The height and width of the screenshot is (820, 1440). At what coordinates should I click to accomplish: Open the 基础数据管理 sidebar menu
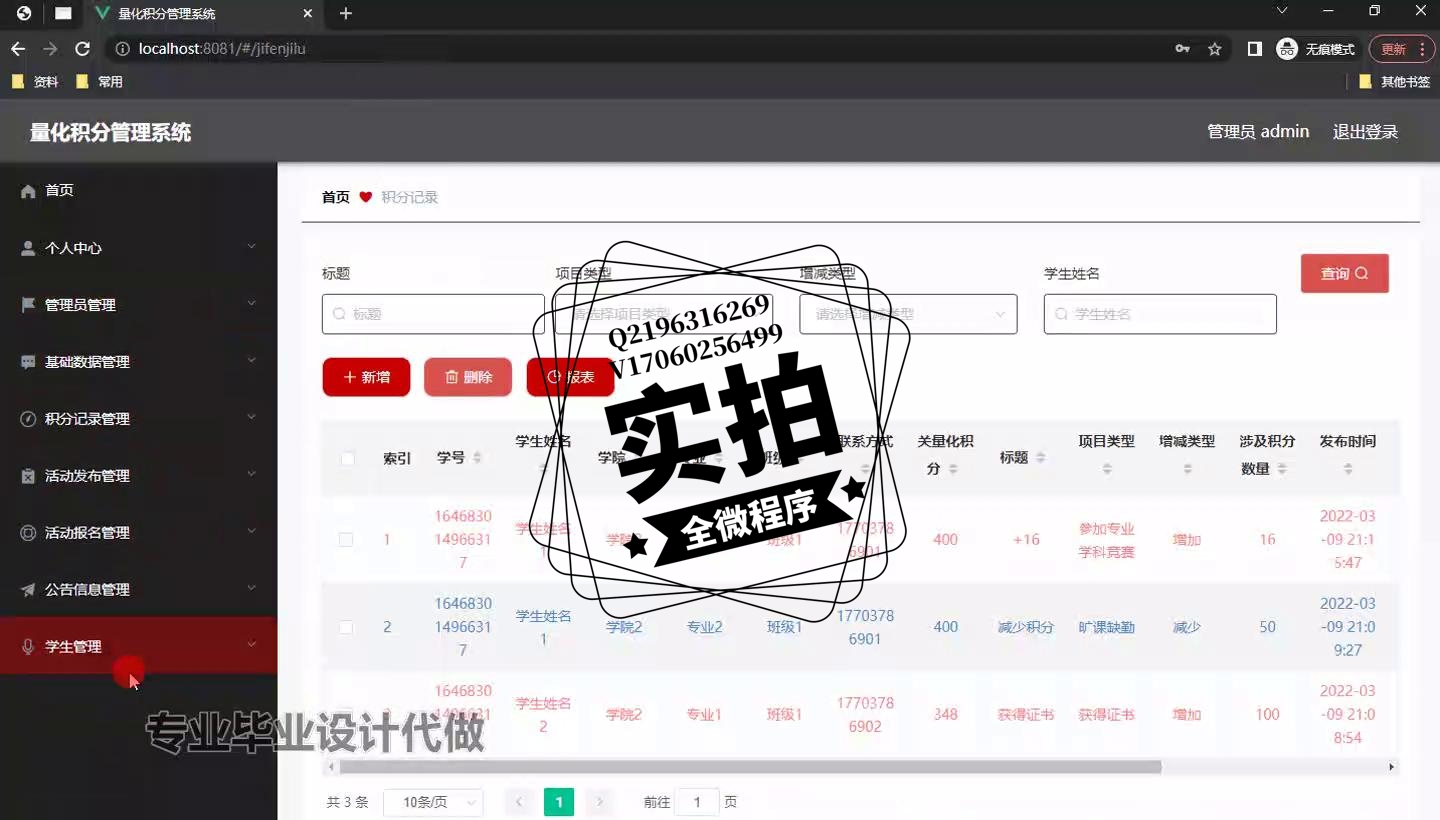tap(138, 361)
